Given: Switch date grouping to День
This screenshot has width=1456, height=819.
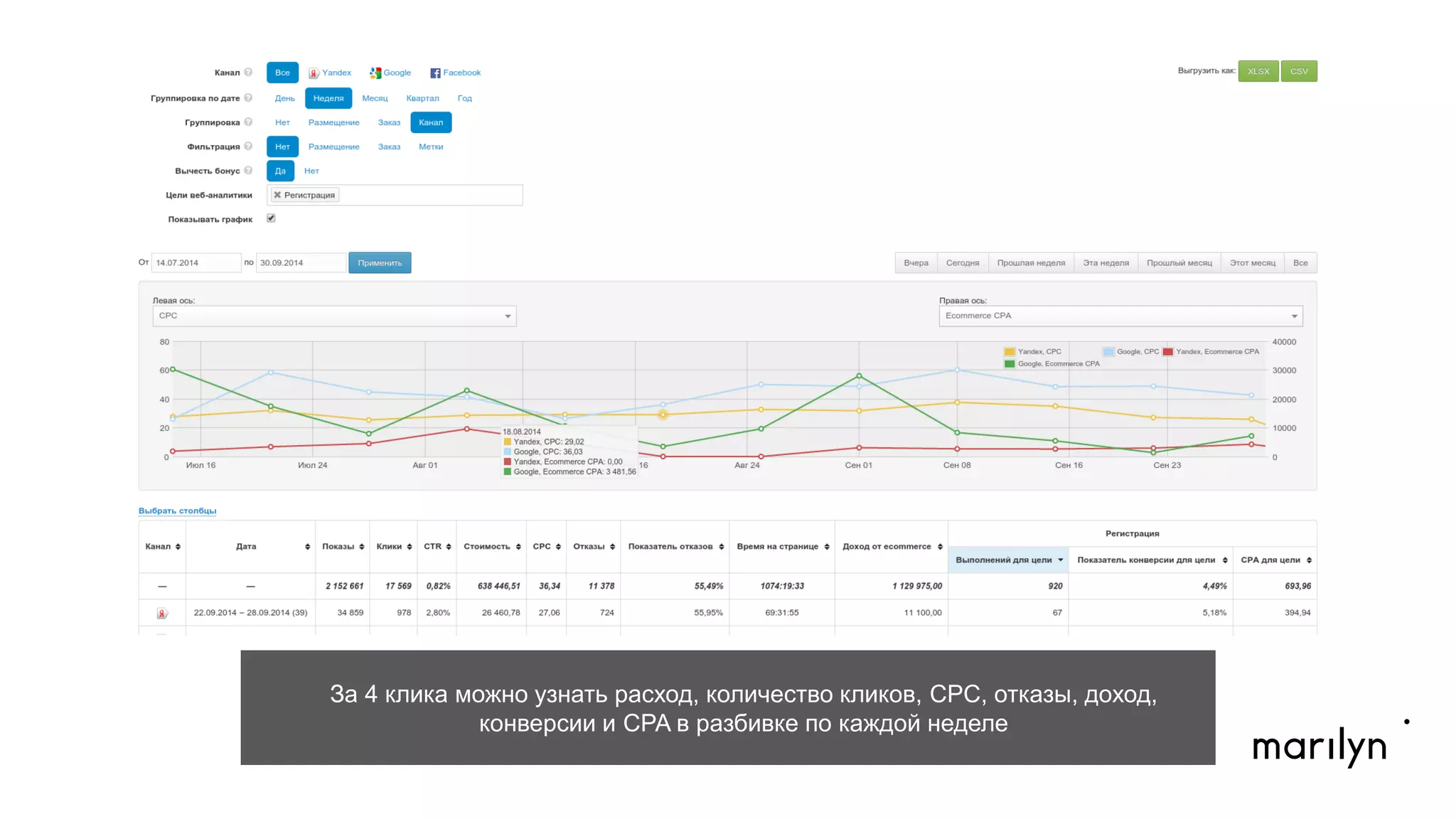Looking at the screenshot, I should coord(284,98).
